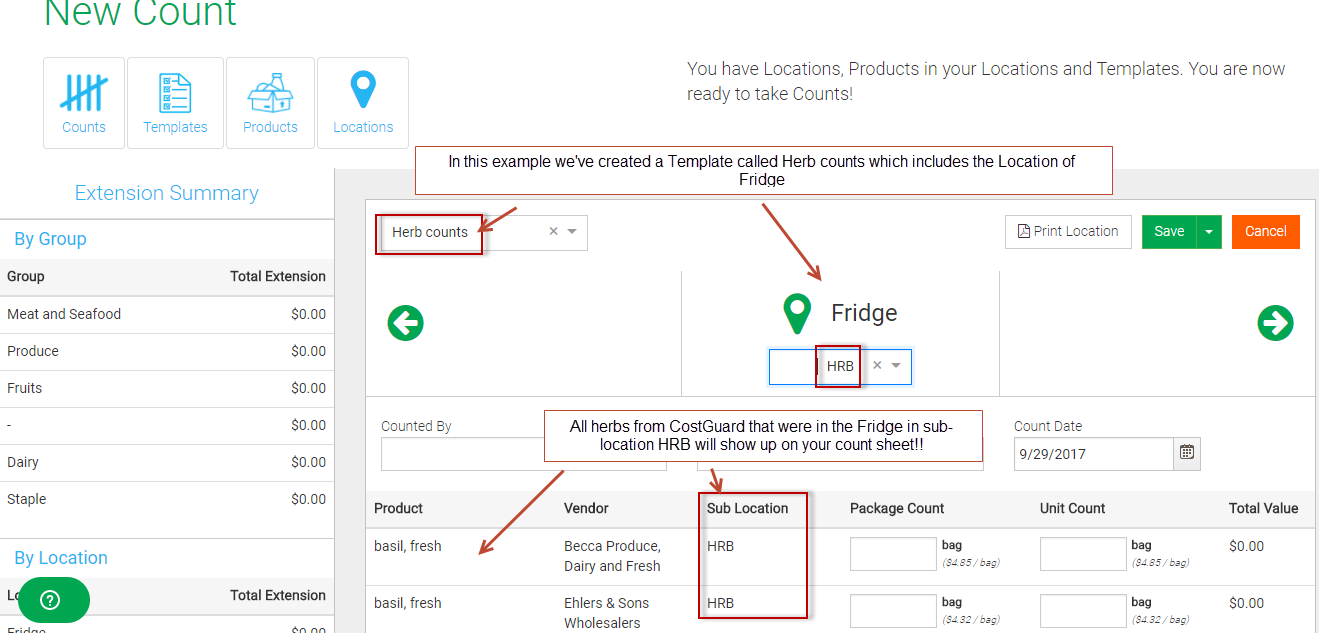Click Unit Count field for Ehlers & Sons basil

point(1082,611)
